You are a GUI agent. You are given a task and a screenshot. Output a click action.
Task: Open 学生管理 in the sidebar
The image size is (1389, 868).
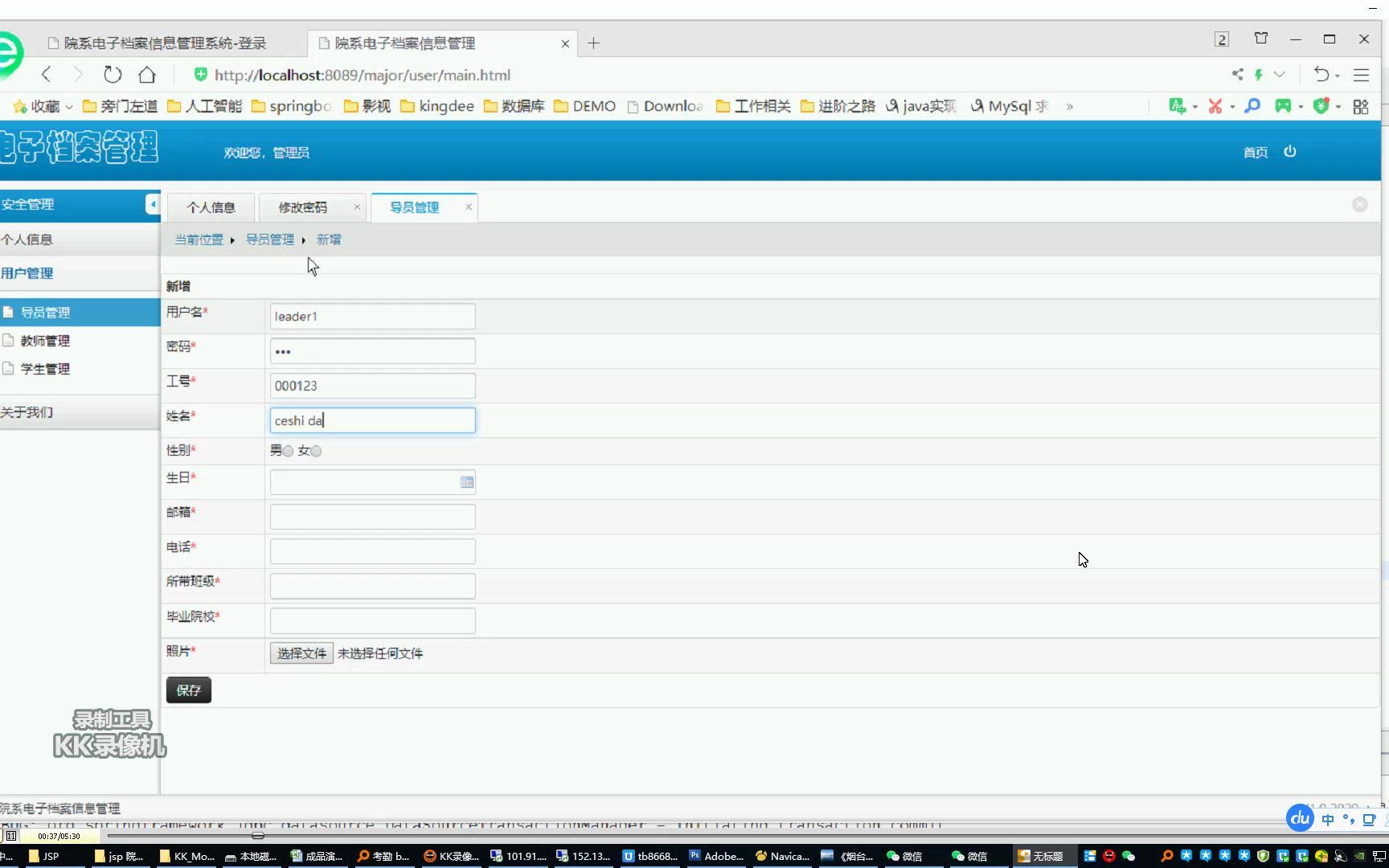[x=45, y=369]
